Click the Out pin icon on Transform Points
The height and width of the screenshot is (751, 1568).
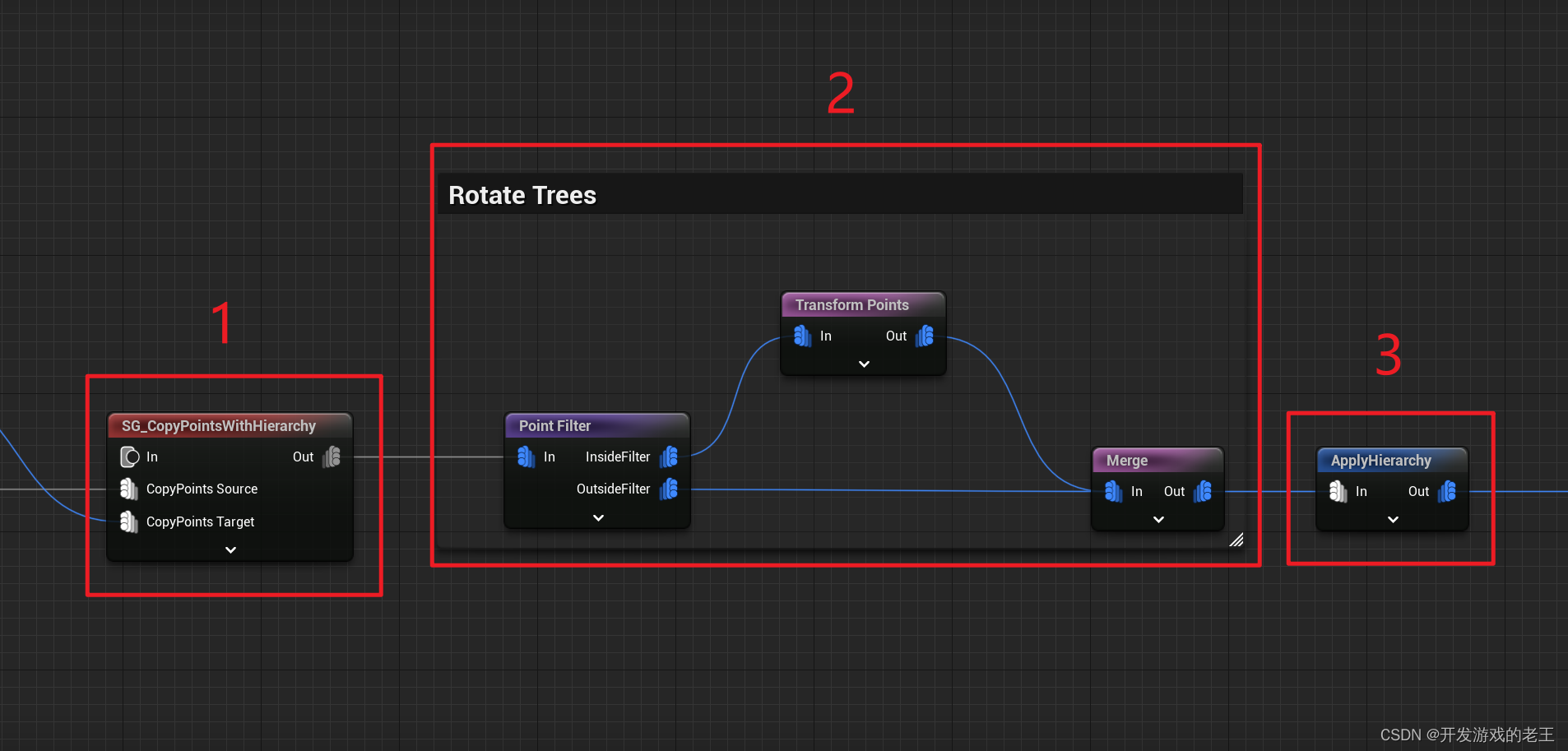(x=925, y=336)
